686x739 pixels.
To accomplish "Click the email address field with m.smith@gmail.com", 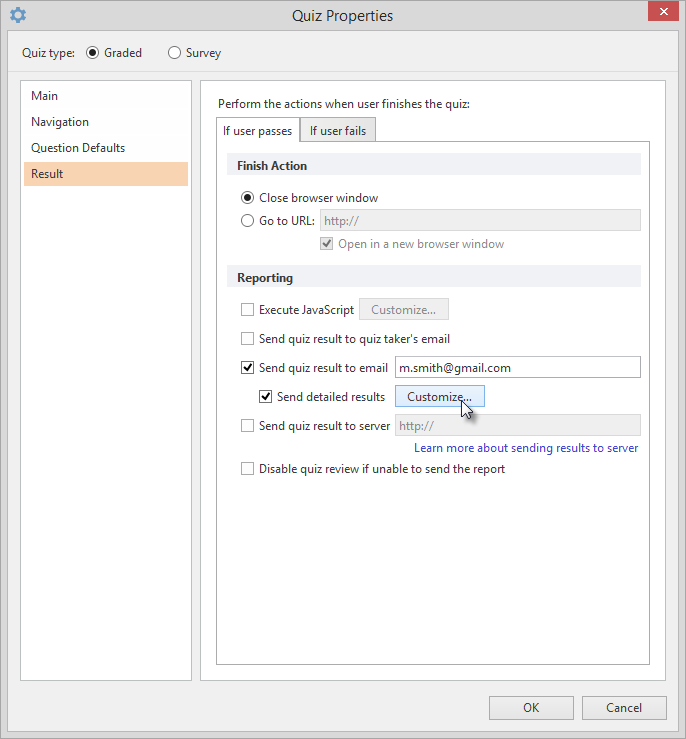I will [517, 368].
